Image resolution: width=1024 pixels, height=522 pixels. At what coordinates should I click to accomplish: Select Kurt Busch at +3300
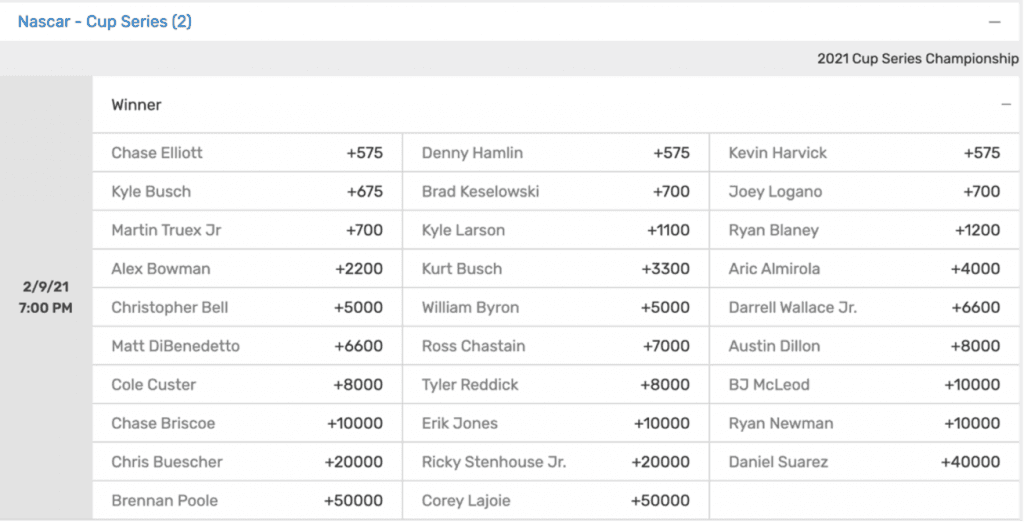point(555,269)
